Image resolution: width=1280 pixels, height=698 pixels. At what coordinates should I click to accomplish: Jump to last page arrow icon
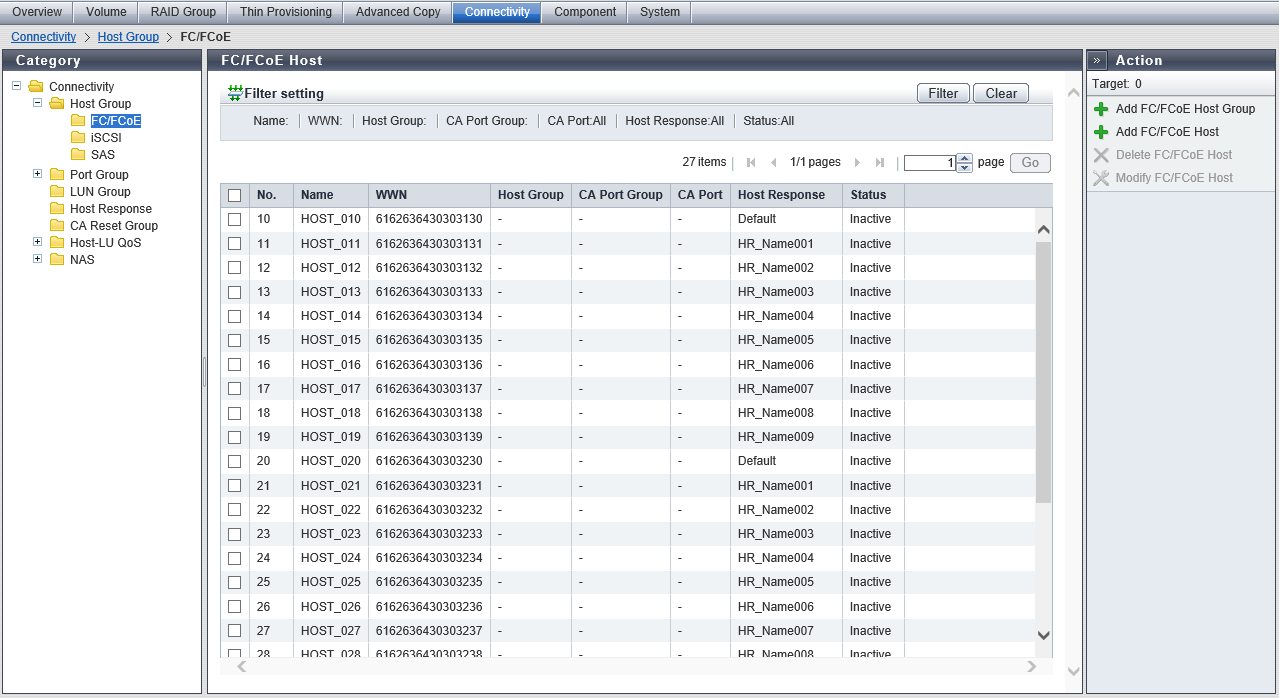(880, 162)
